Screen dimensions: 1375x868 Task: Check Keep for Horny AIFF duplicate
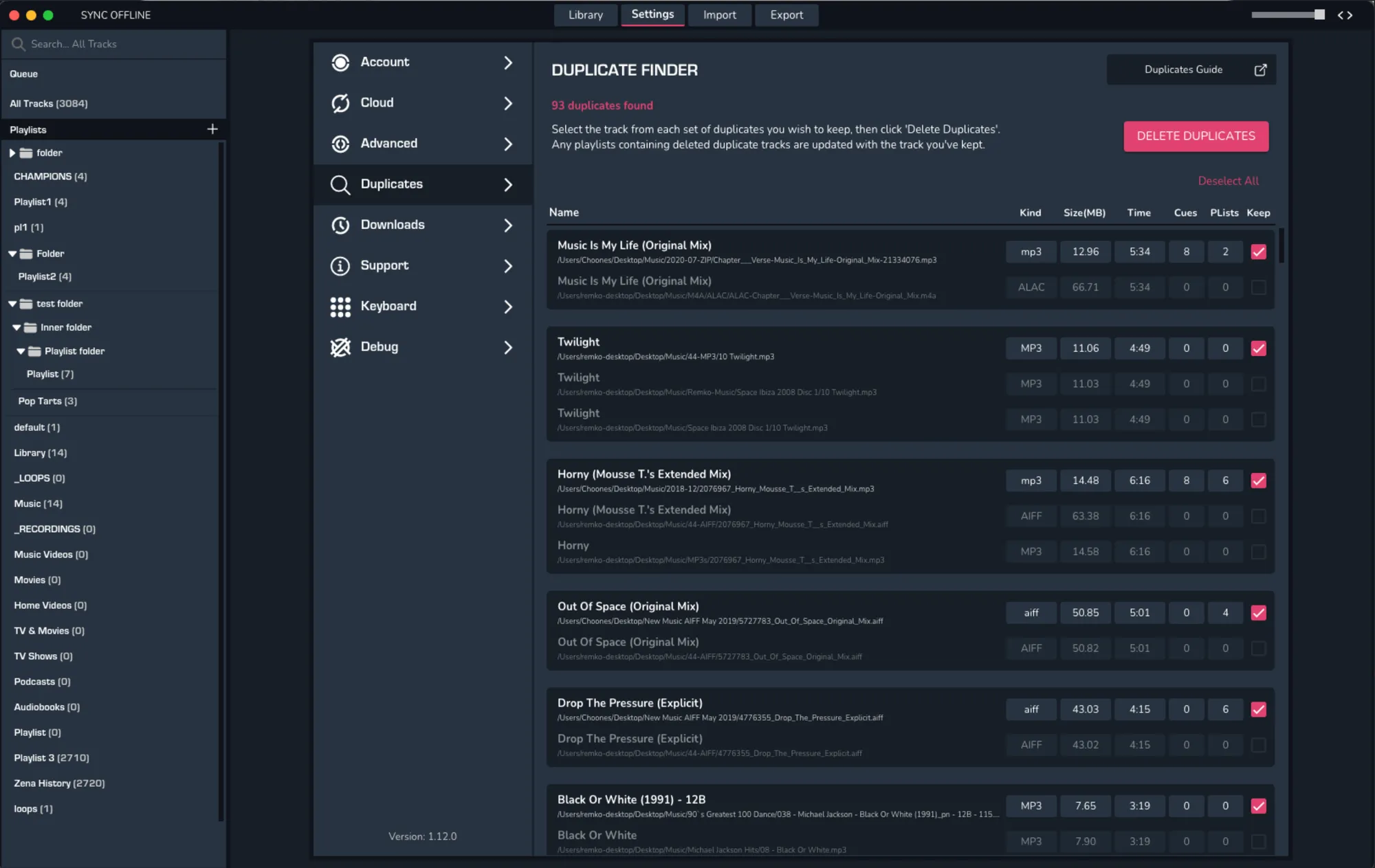[1258, 516]
